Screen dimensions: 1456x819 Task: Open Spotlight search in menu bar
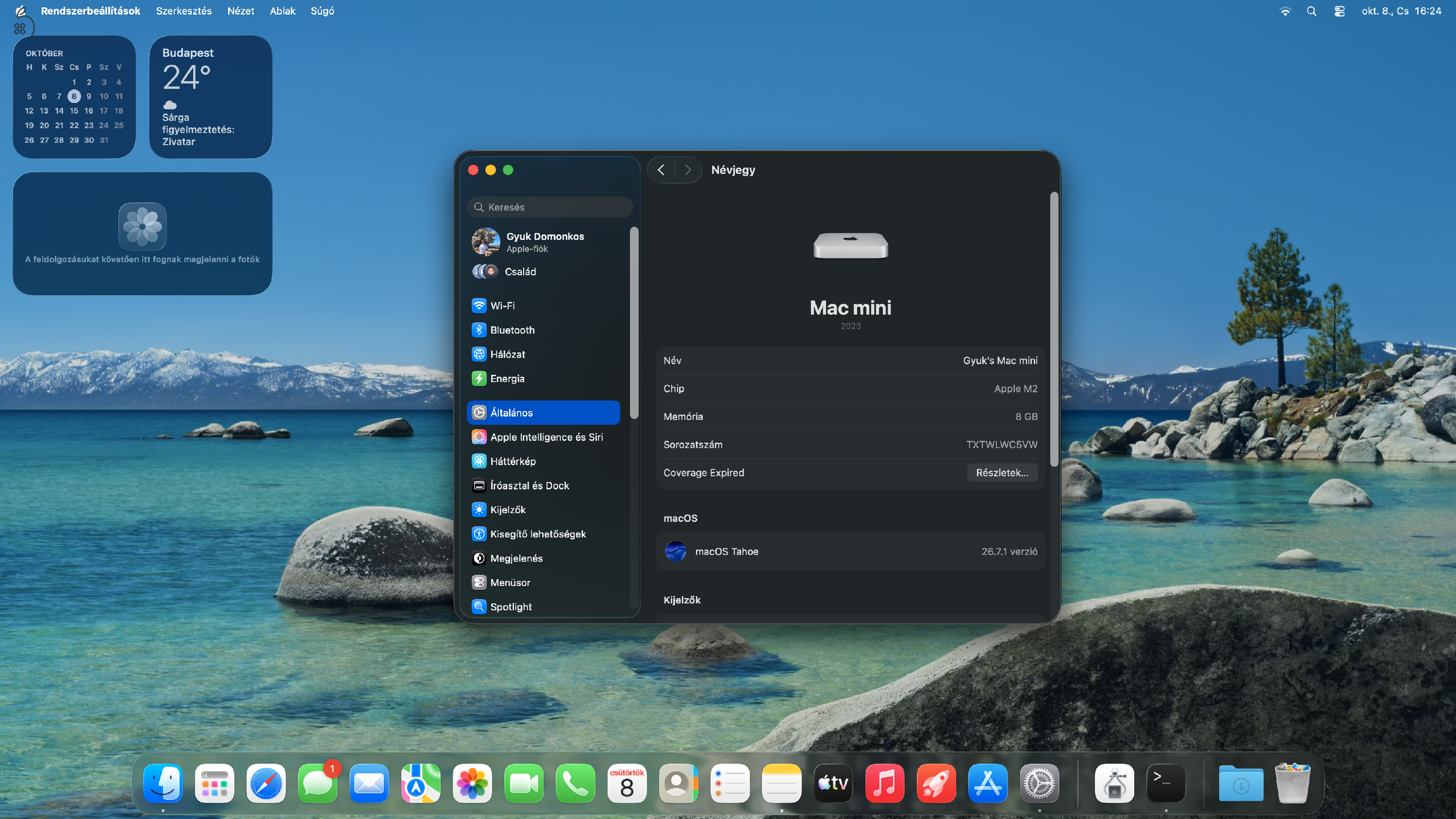(1312, 11)
